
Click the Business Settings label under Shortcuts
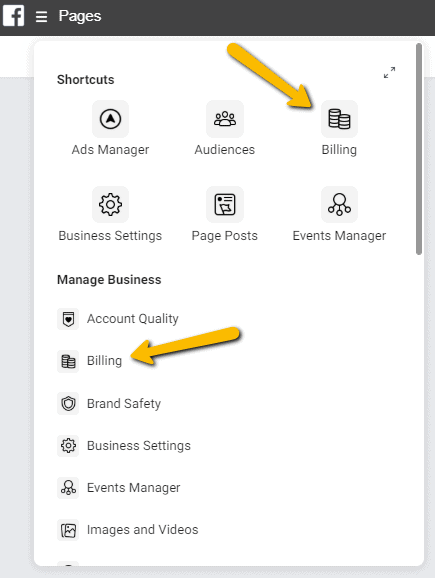110,236
